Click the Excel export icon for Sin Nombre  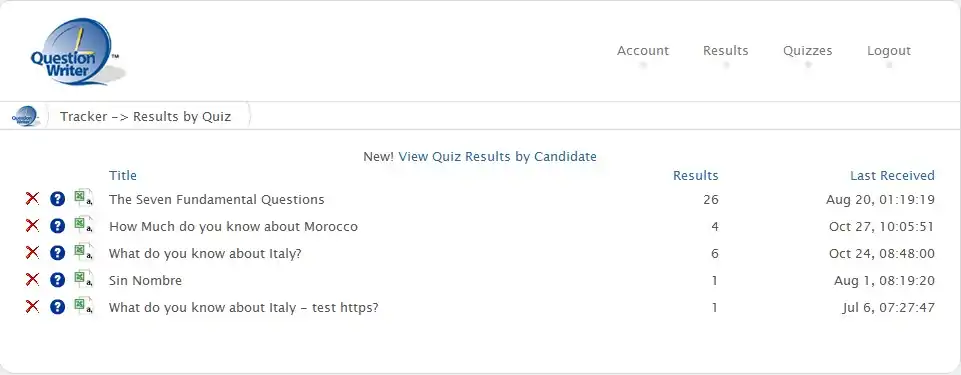83,279
